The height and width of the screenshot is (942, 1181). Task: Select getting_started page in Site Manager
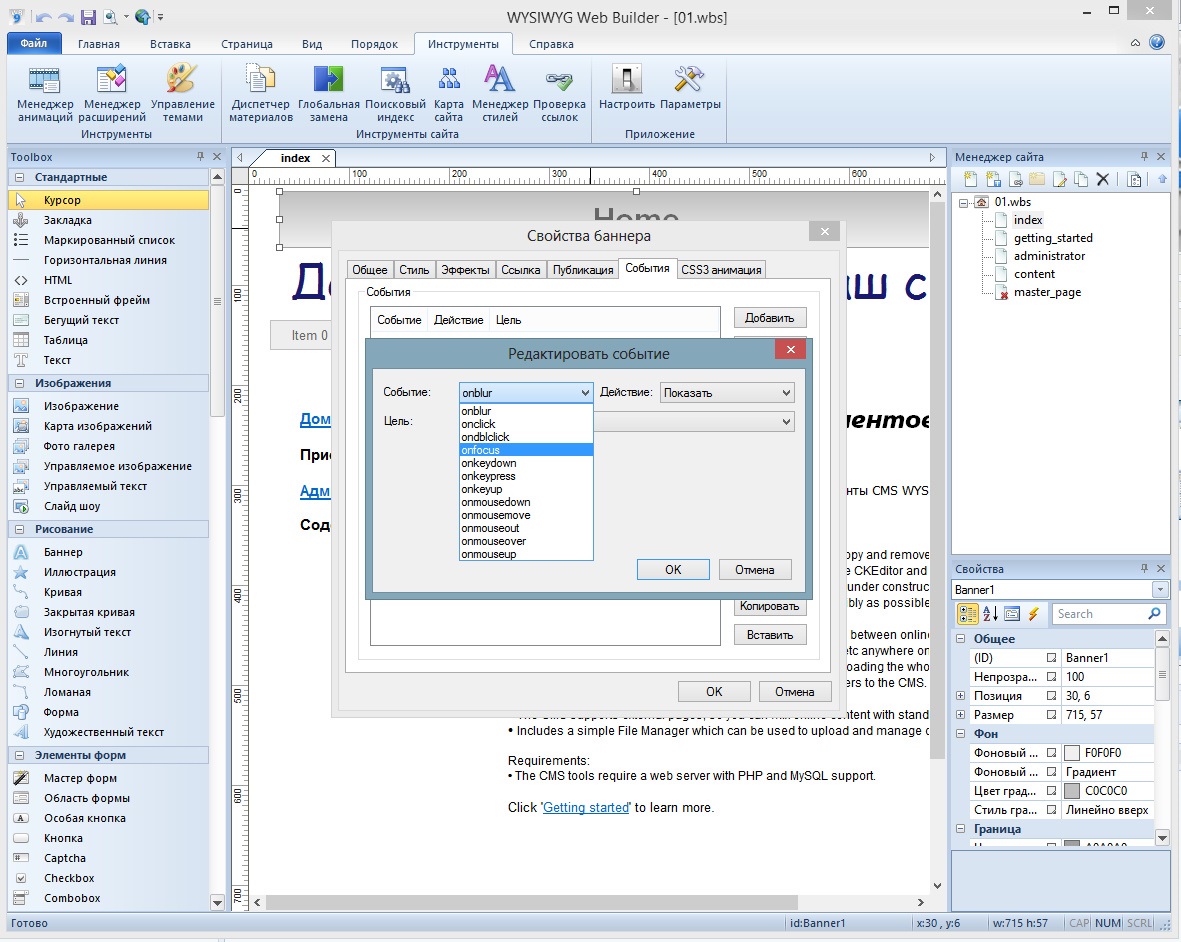pos(1052,238)
